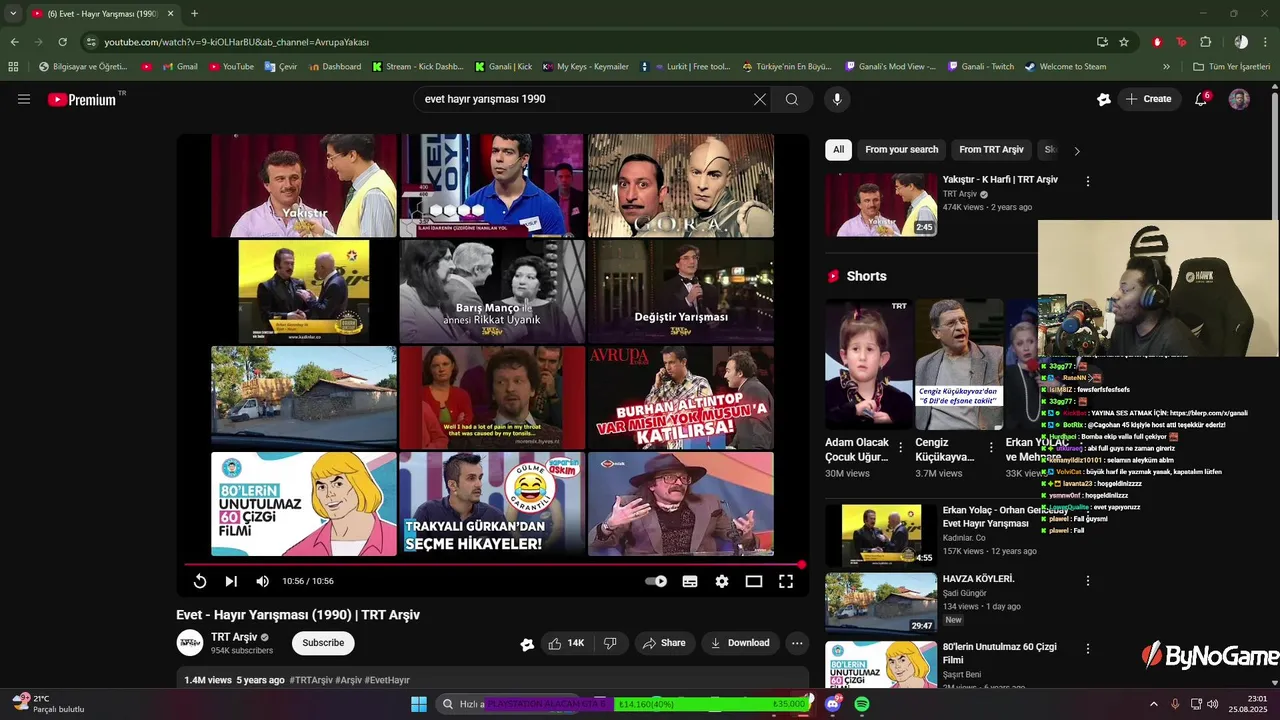The width and height of the screenshot is (1280, 720).
Task: Click the video progress bar
Action: click(x=493, y=564)
